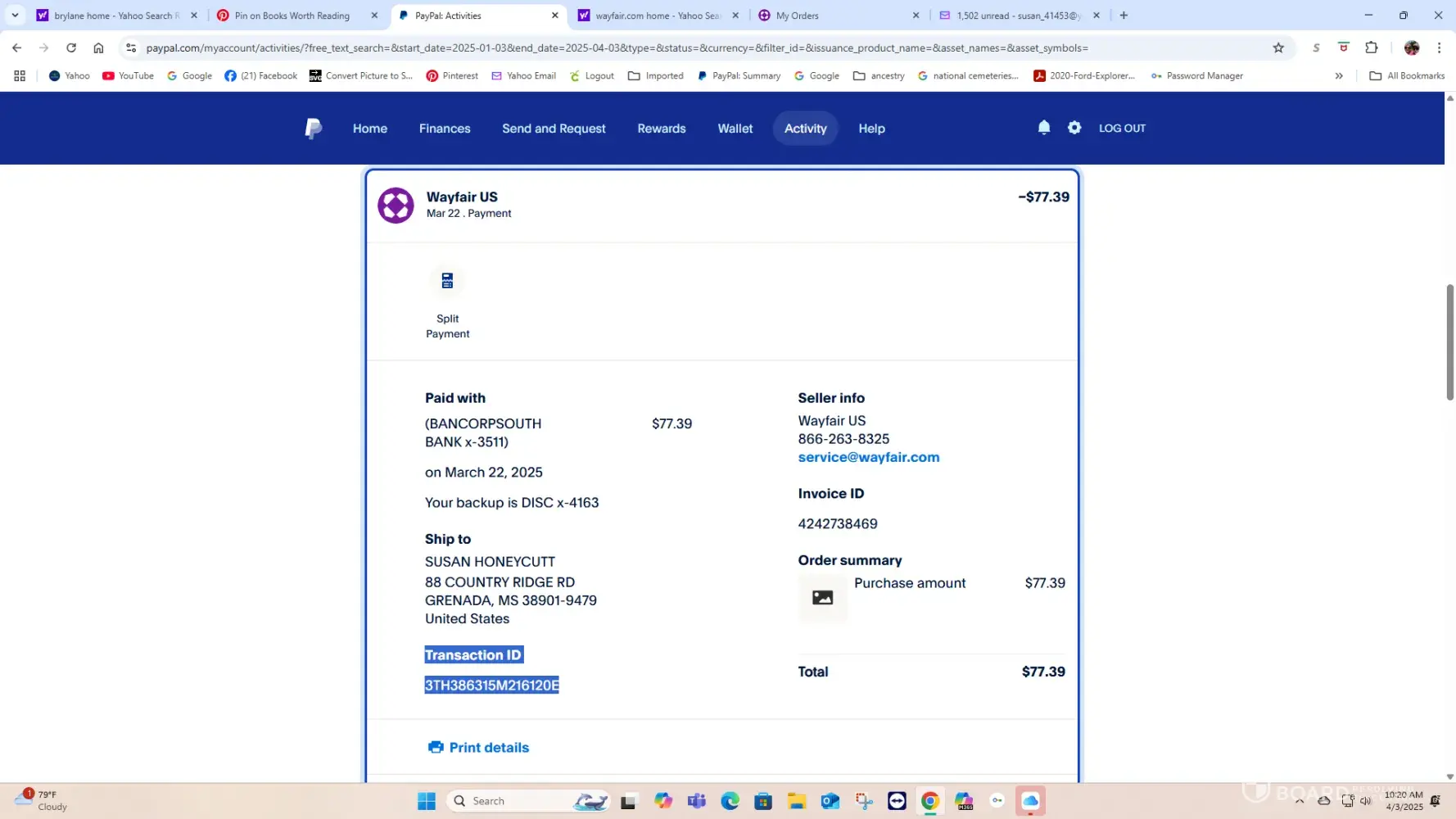Bookmark this page with the star icon
Image resolution: width=1456 pixels, height=819 pixels.
tap(1278, 48)
